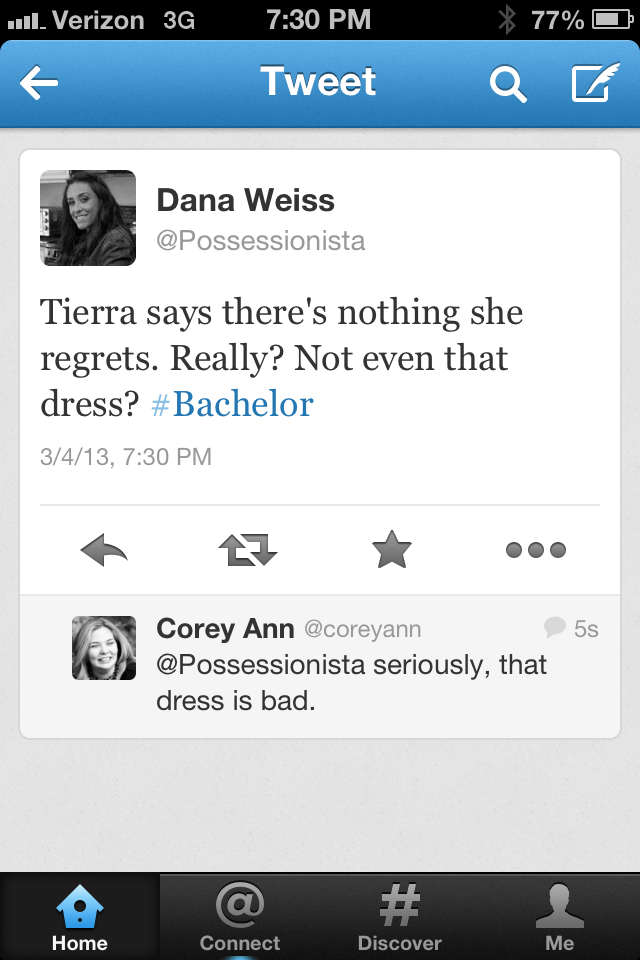Tap the @coreyann handle

(362, 629)
